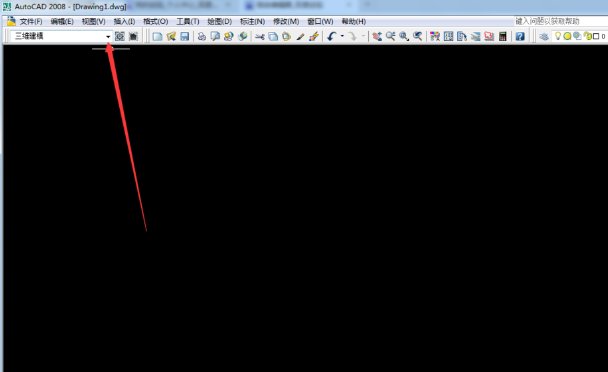608x372 pixels.
Task: Open the Tool Palettes icon
Action: [x=462, y=36]
